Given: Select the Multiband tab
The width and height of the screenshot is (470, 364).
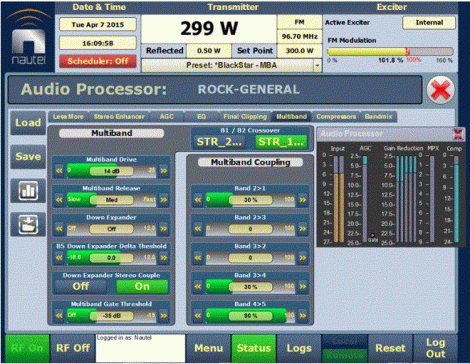Looking at the screenshot, I should point(291,117).
